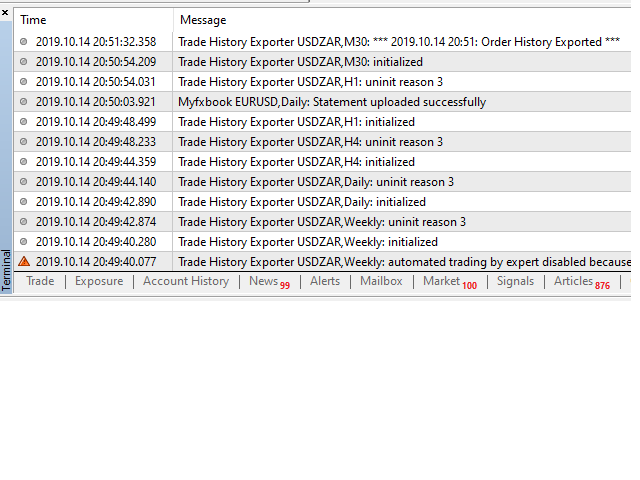This screenshot has width=640, height=480.
Task: Click the gray icon beside 20:50:03.921 Myfxbook entry
Action: (24, 102)
